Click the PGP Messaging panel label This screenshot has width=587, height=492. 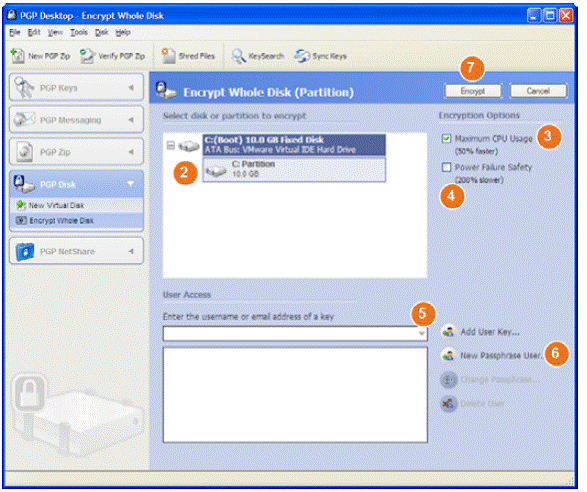click(x=70, y=120)
